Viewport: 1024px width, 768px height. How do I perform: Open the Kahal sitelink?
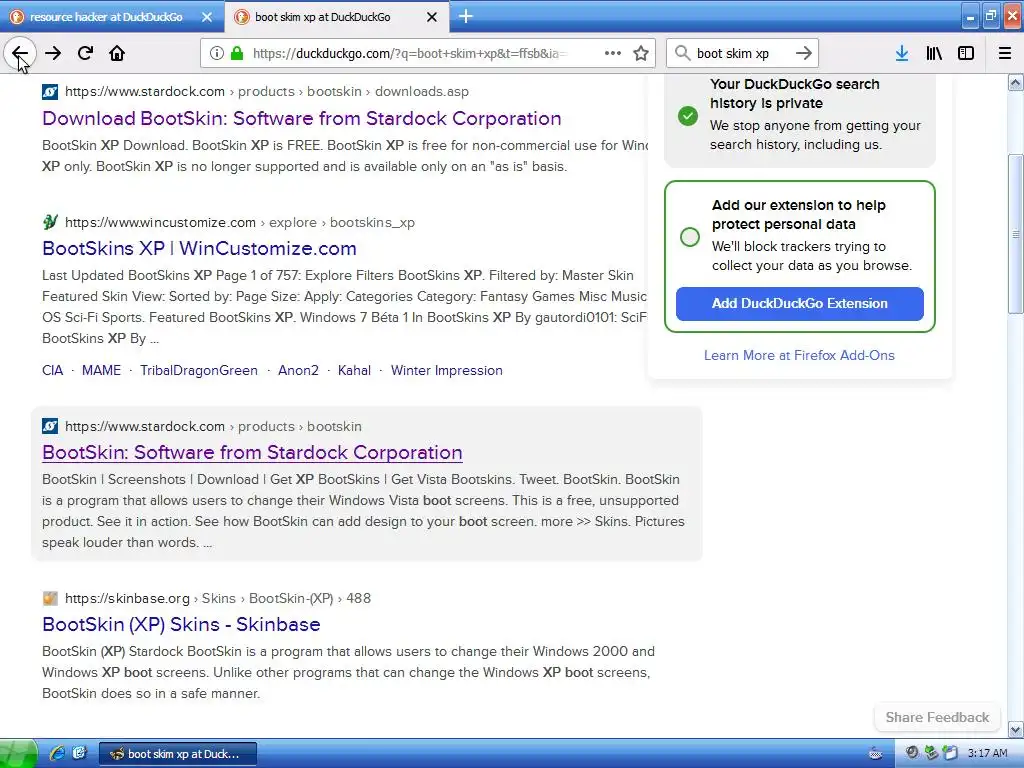[x=354, y=370]
